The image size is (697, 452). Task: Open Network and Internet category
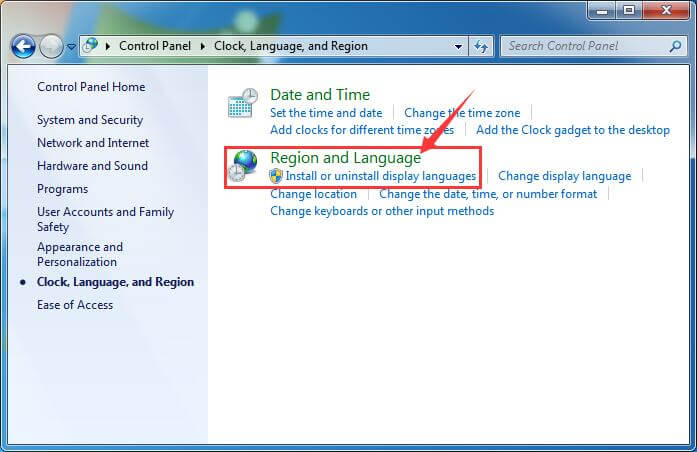tap(93, 143)
